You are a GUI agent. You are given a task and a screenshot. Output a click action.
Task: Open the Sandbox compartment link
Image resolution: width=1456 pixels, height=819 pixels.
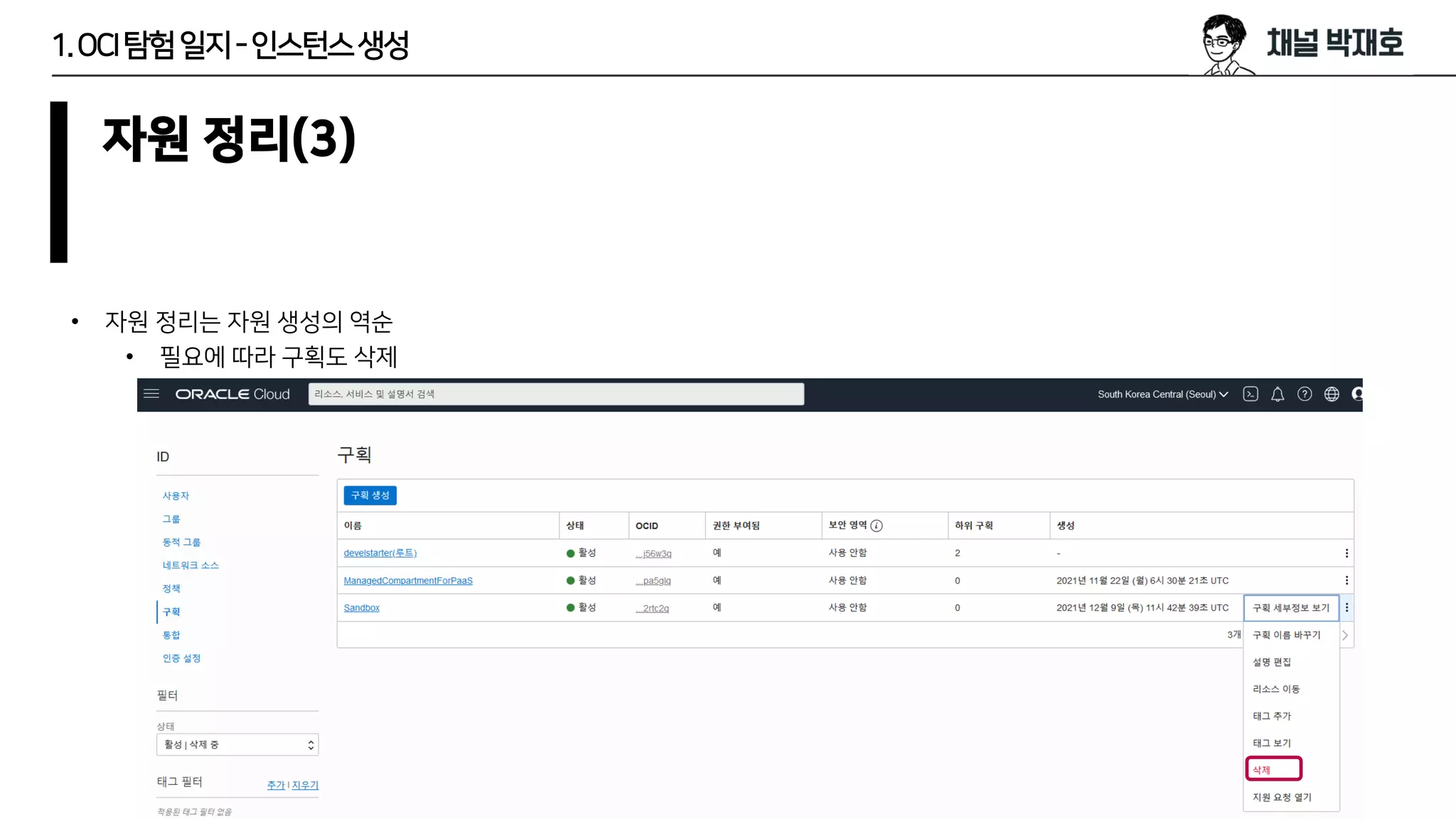tap(361, 608)
